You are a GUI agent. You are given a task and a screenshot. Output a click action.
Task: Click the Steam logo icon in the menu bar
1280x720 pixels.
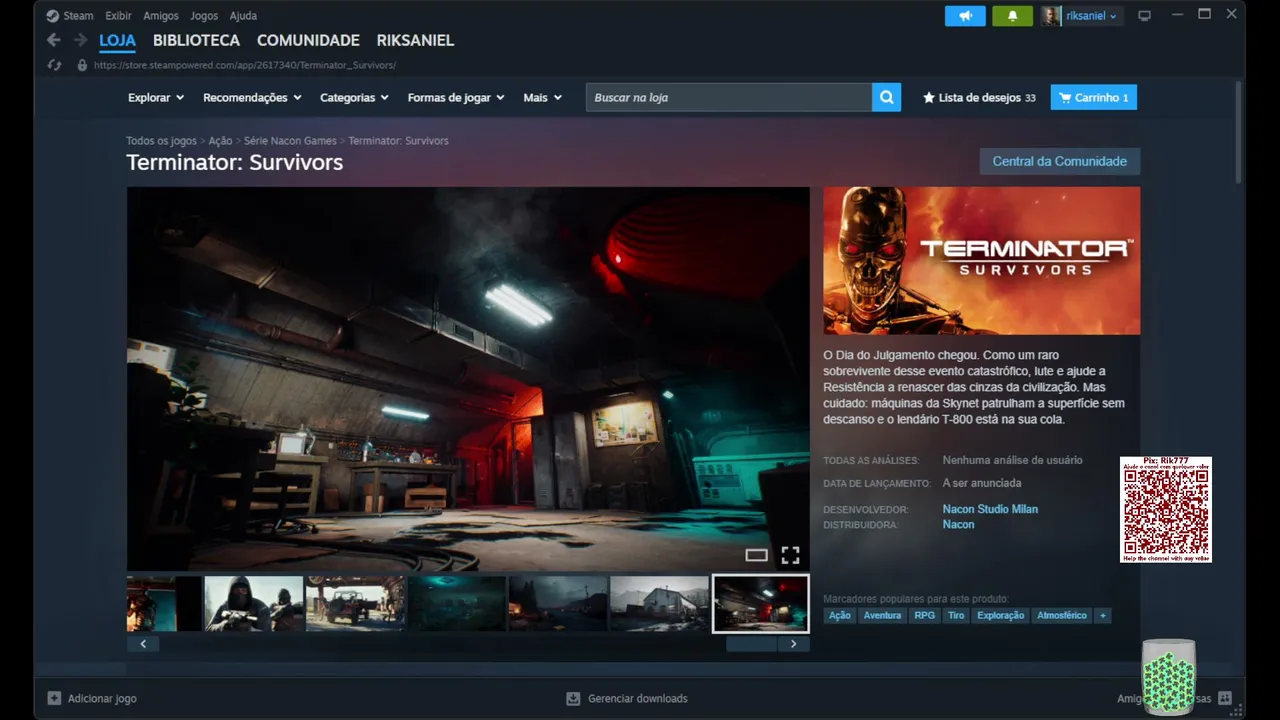tap(53, 16)
